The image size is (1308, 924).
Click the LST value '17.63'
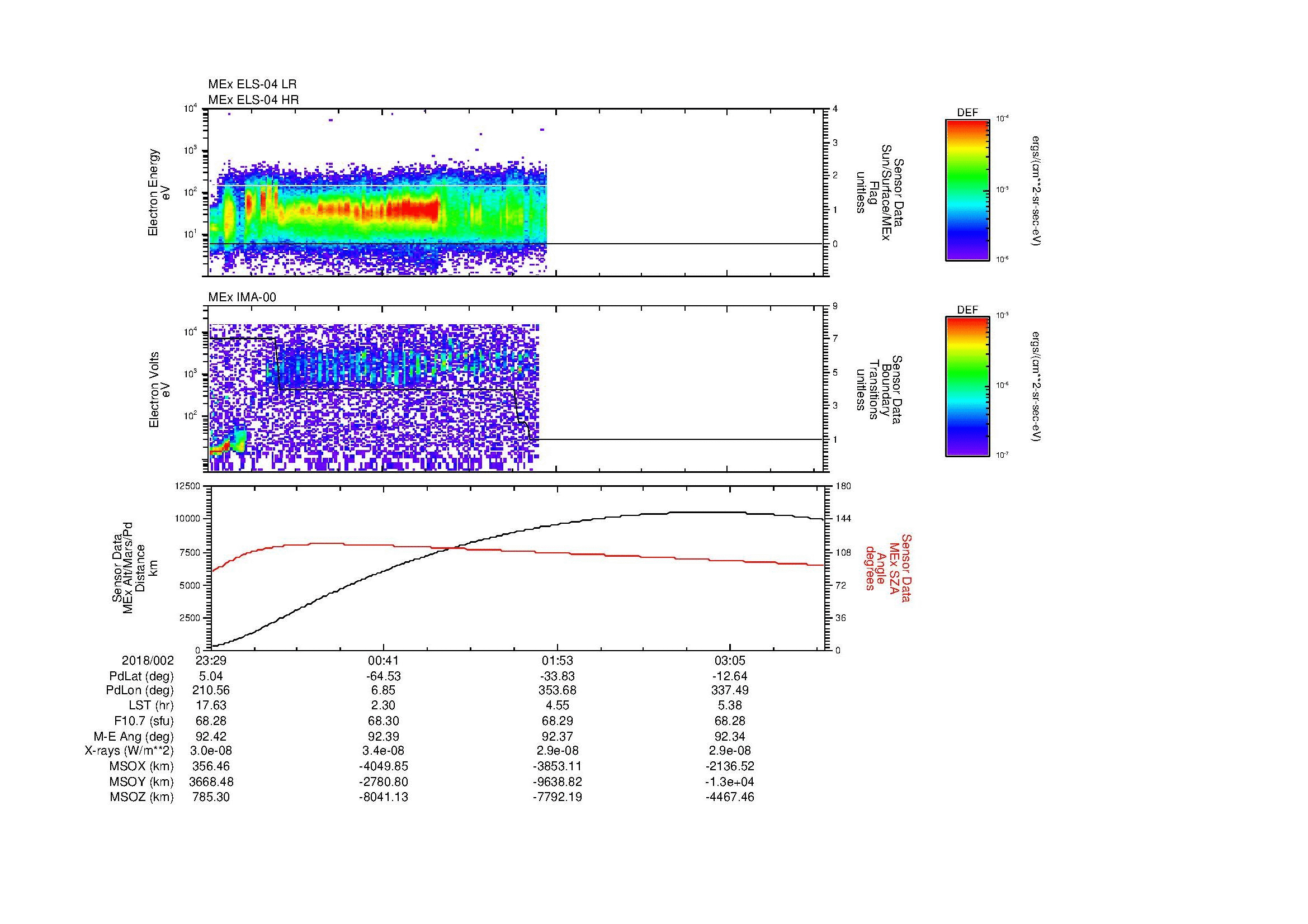pyautogui.click(x=211, y=706)
